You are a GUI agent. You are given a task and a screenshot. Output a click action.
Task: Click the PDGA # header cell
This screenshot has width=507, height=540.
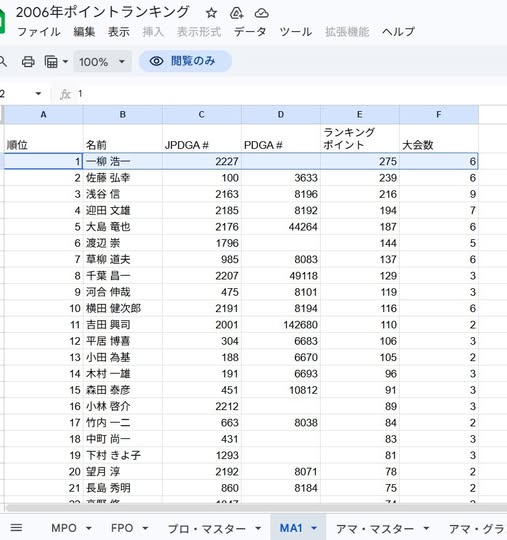281,138
